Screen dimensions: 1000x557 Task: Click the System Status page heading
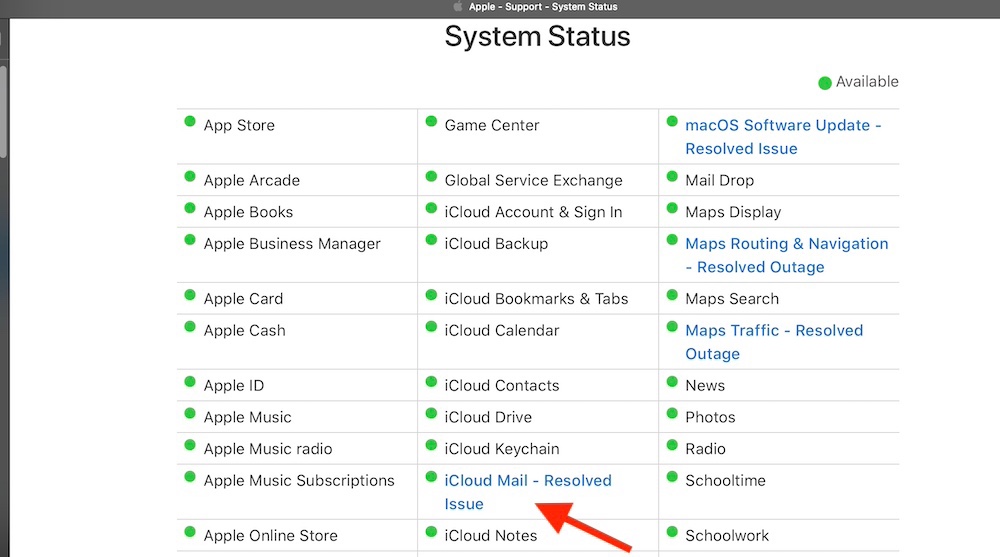(537, 36)
